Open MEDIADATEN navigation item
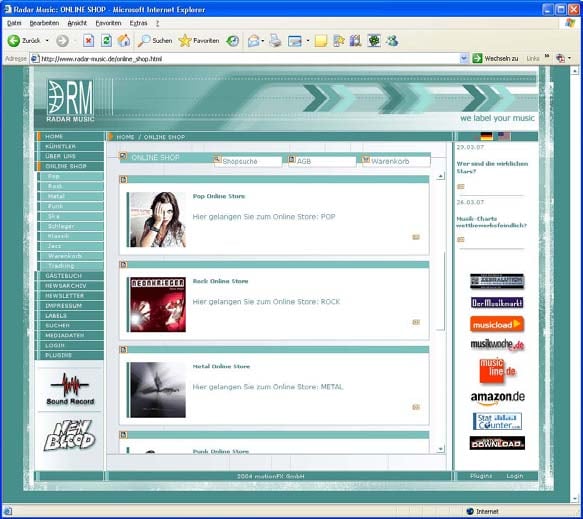The height and width of the screenshot is (519, 583). click(70, 335)
